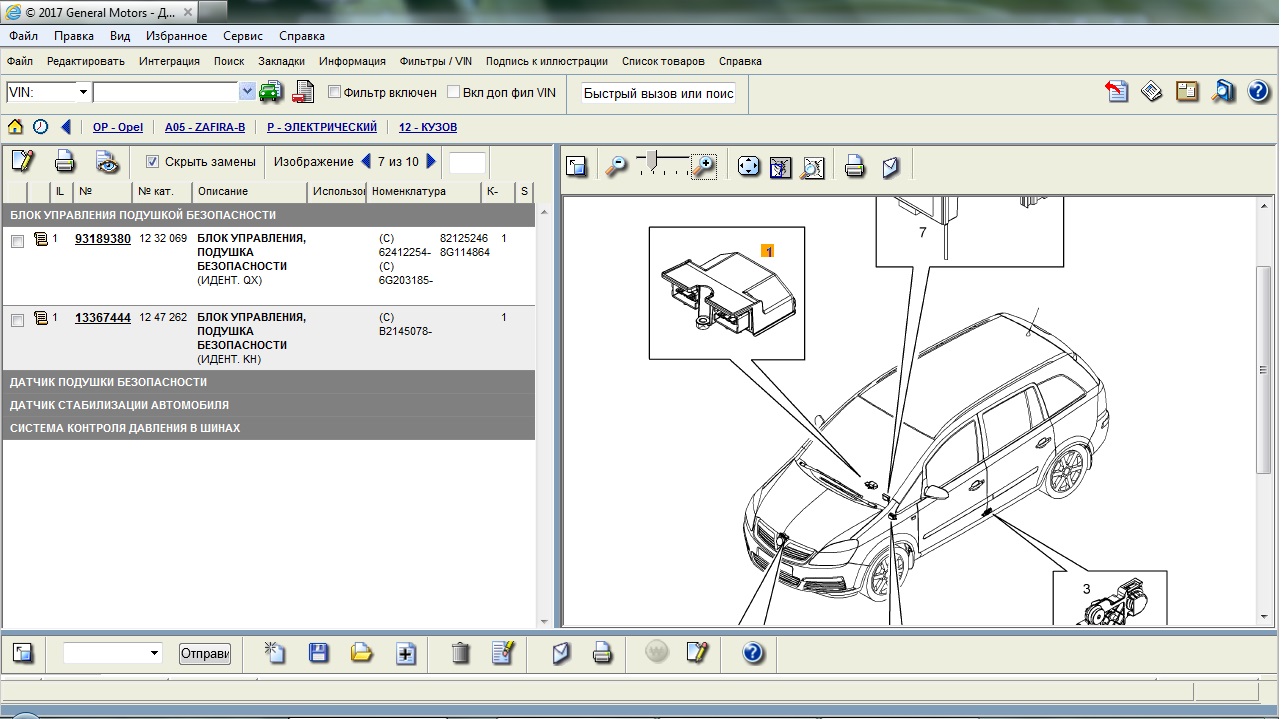Image resolution: width=1281 pixels, height=719 pixels.
Task: Open the dropdown beside the 'Отправи' button
Action: point(154,653)
